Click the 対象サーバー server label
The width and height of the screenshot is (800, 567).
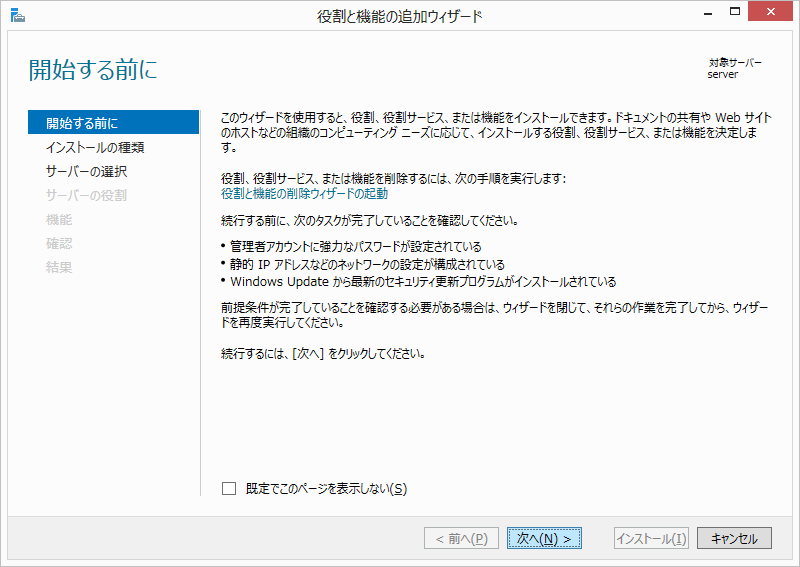point(734,68)
